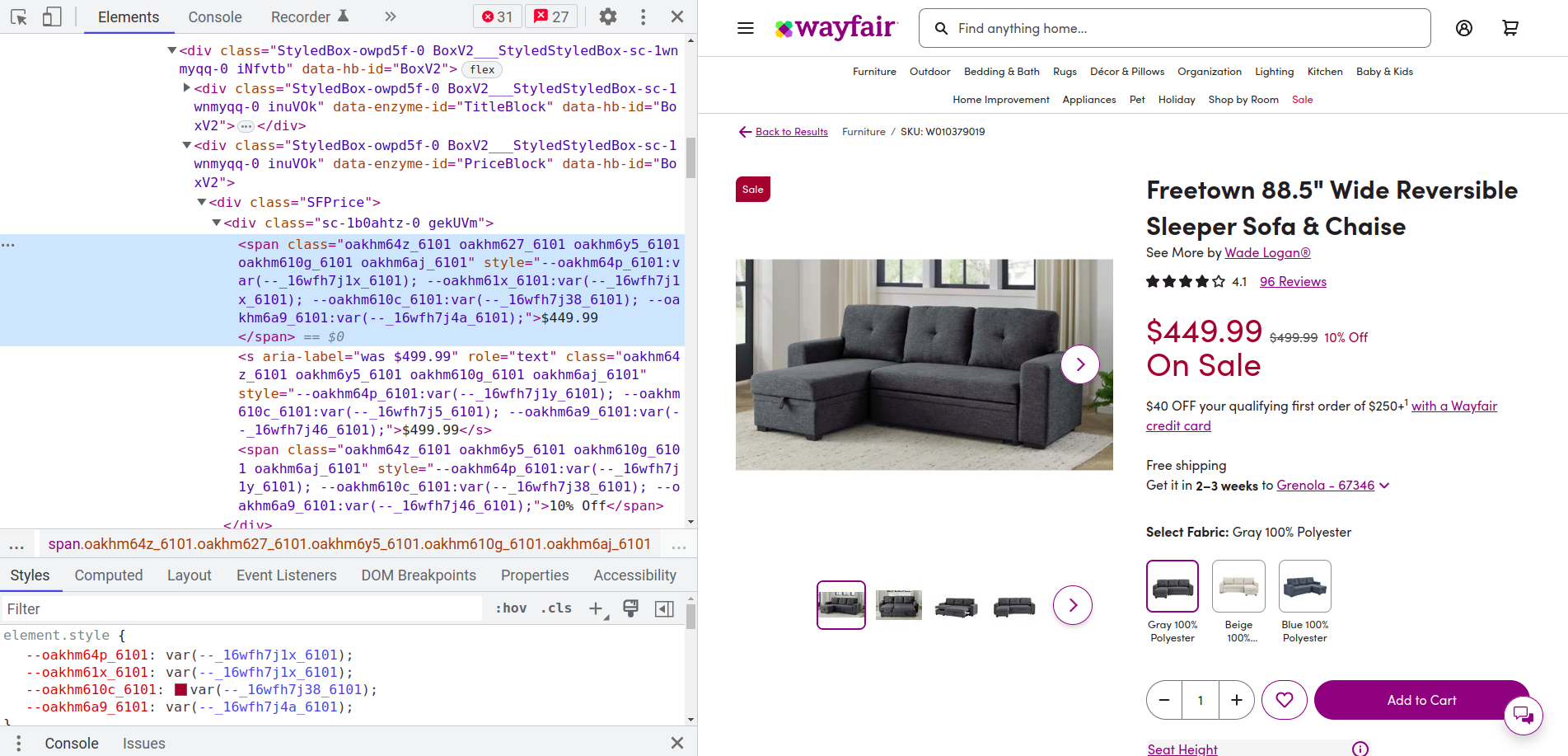1568x756 pixels.
Task: Open the Accessibility tab
Action: (x=635, y=575)
